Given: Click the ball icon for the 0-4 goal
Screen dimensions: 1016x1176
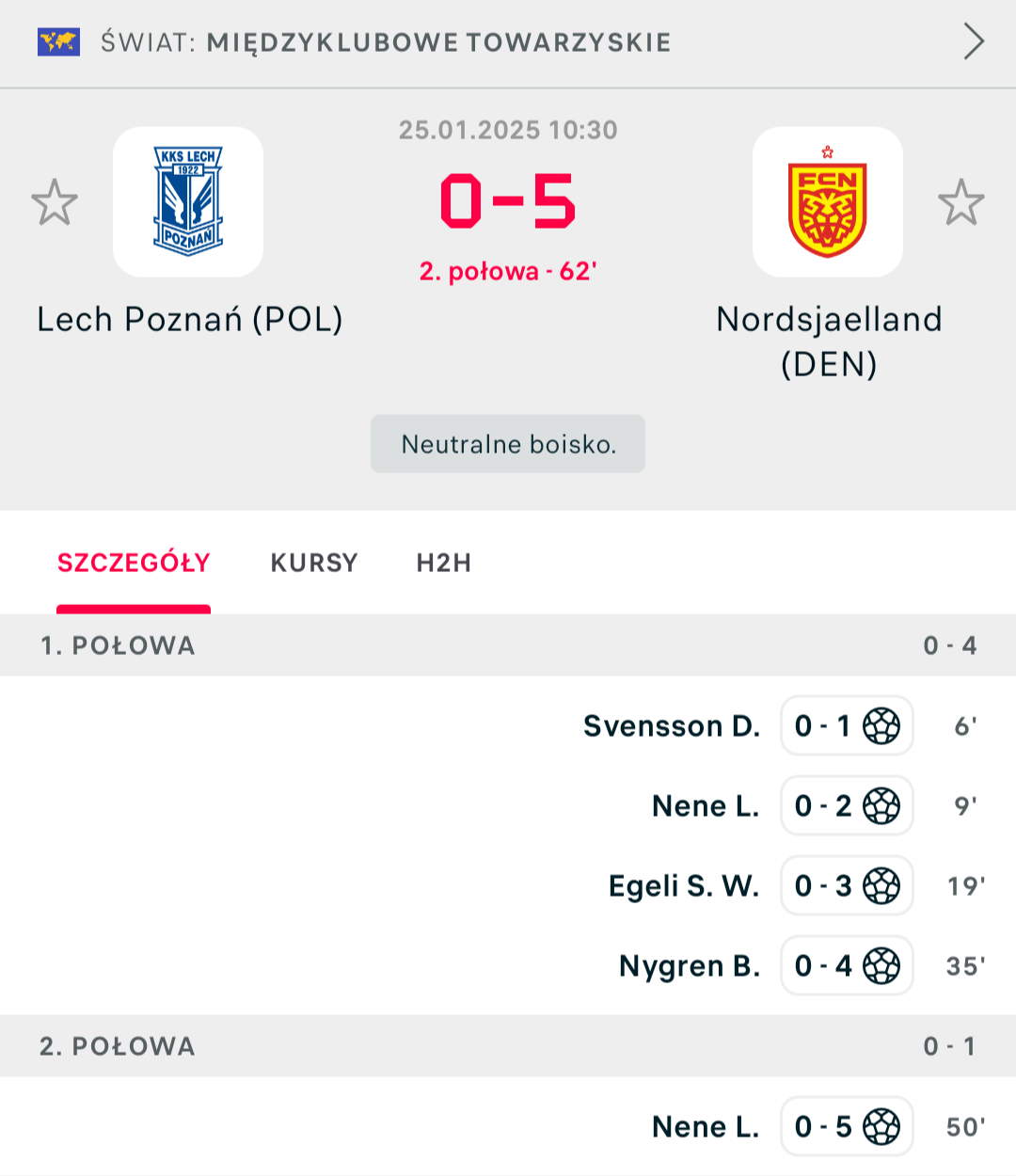Looking at the screenshot, I should [881, 966].
